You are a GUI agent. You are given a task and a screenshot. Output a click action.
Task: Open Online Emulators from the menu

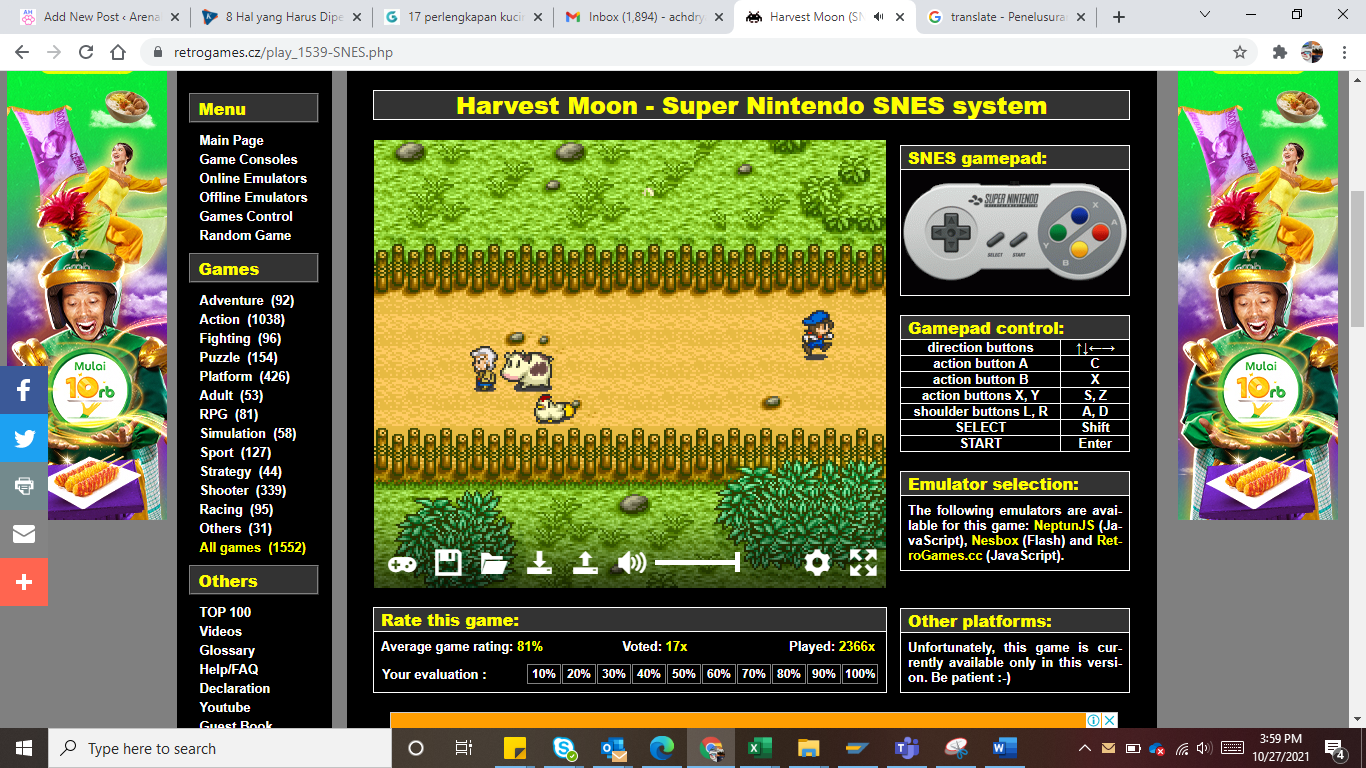pyautogui.click(x=253, y=178)
